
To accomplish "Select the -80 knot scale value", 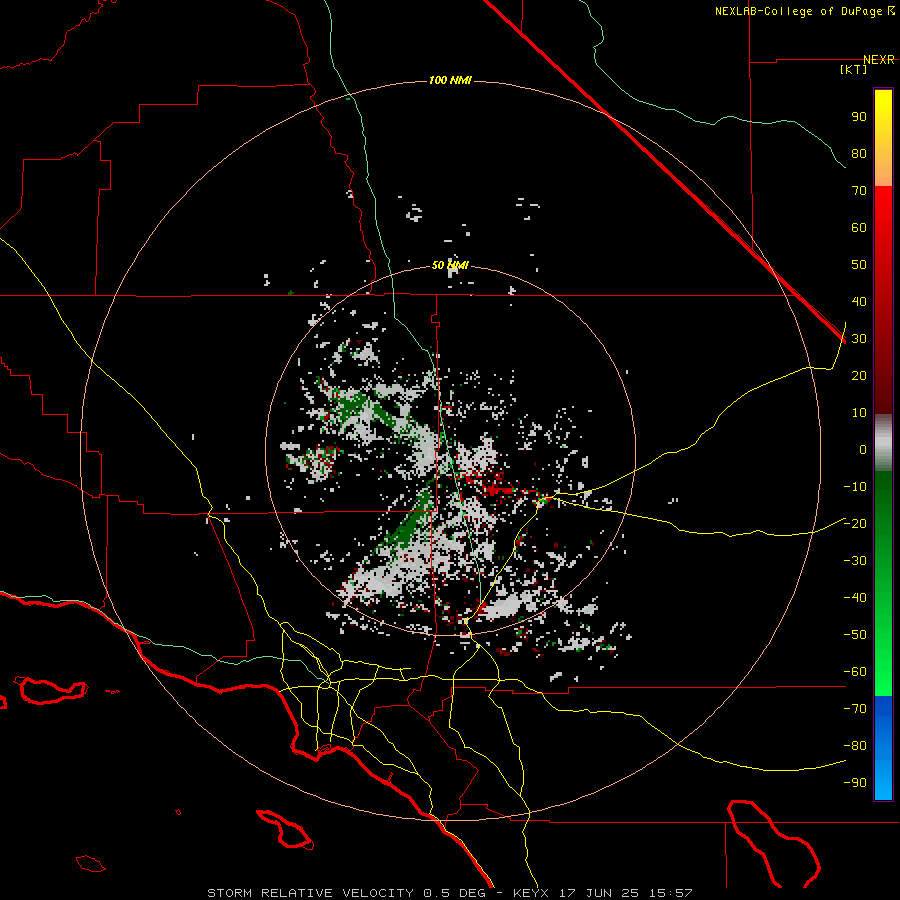I will click(x=855, y=746).
